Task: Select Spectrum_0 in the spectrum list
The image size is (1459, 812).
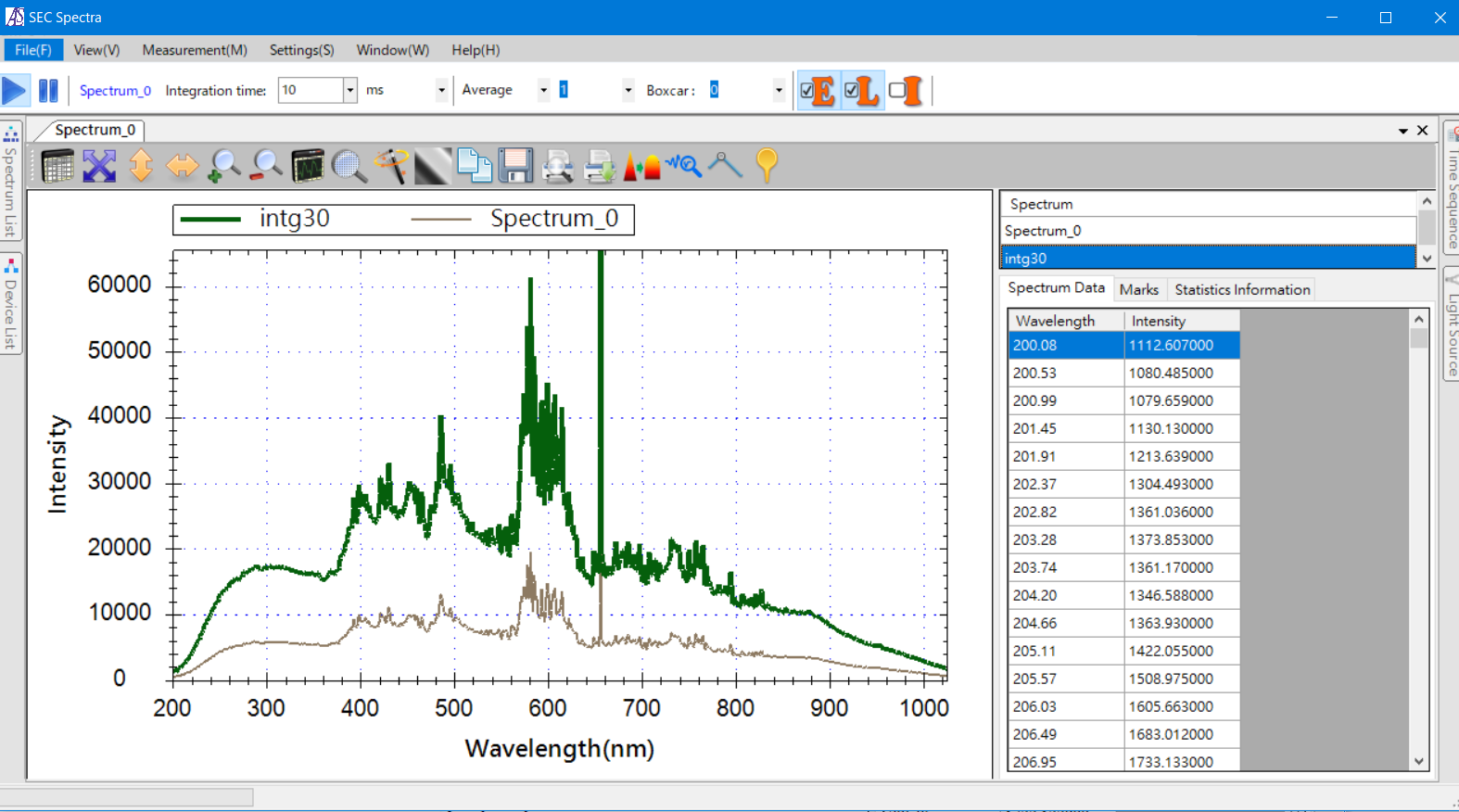Action: [x=1205, y=231]
